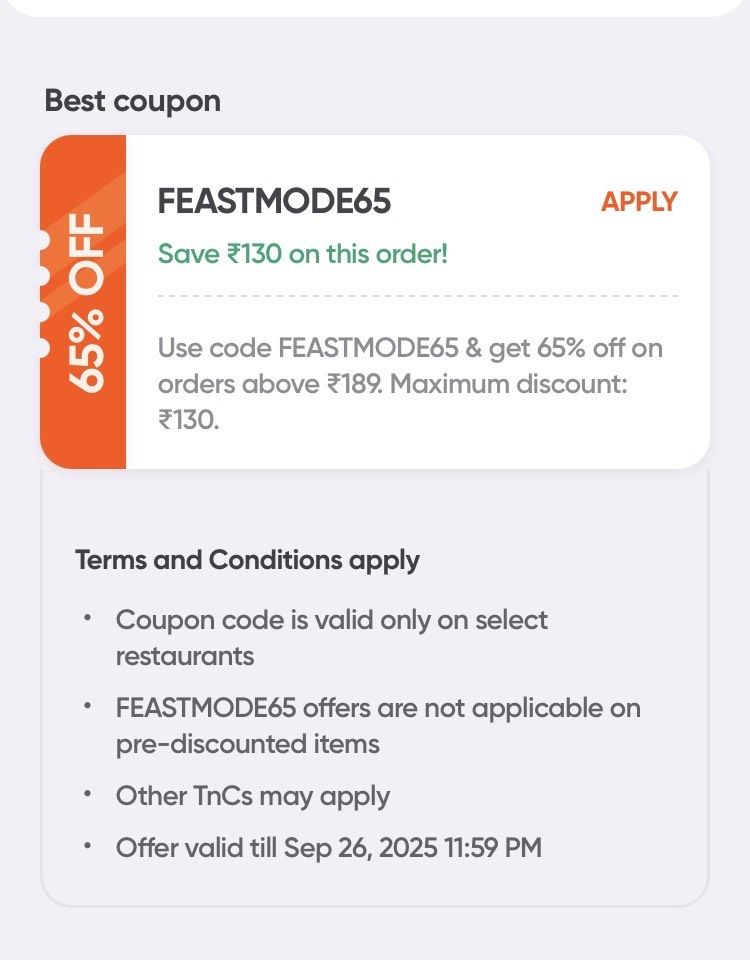Image resolution: width=750 pixels, height=960 pixels.
Task: Tap the coupon description about orders above ₹189
Action: click(410, 366)
